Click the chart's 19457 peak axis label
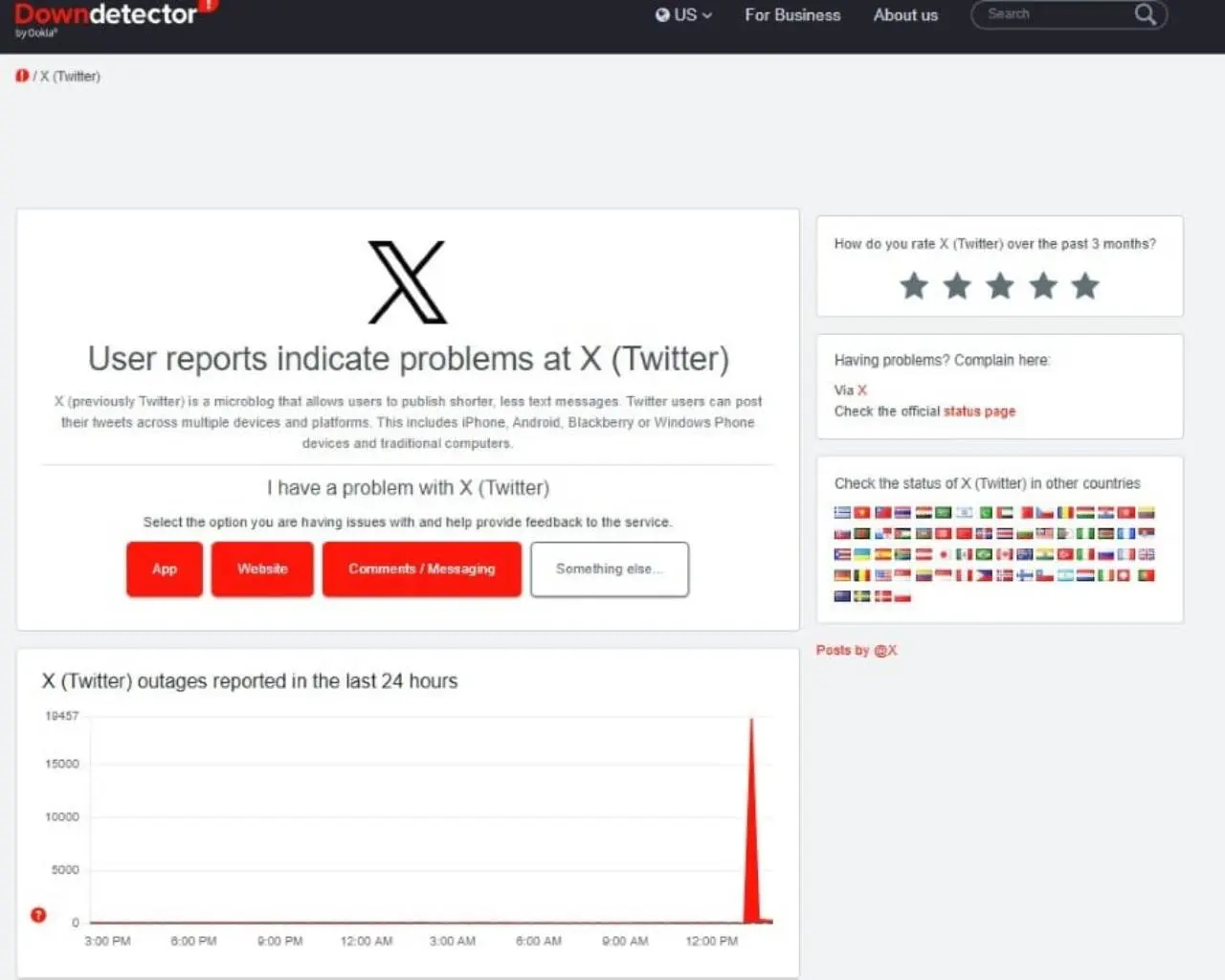The height and width of the screenshot is (980, 1225). (62, 716)
